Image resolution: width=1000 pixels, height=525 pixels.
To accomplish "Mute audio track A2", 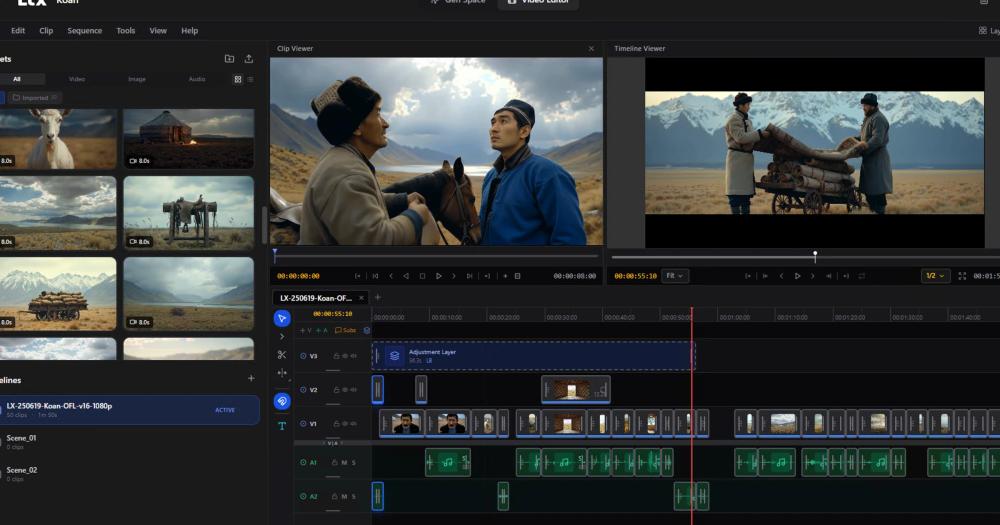I will tap(344, 496).
